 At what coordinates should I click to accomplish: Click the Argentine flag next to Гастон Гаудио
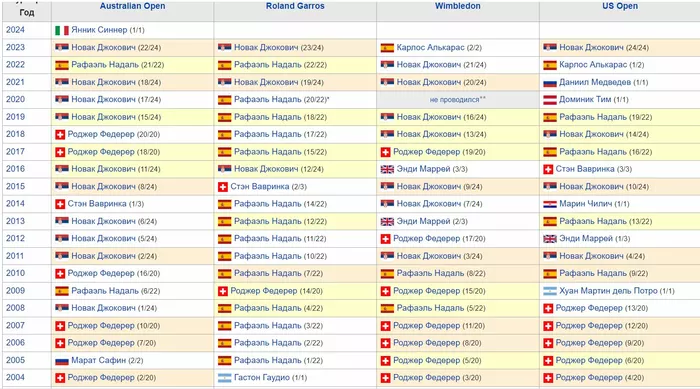[224, 378]
